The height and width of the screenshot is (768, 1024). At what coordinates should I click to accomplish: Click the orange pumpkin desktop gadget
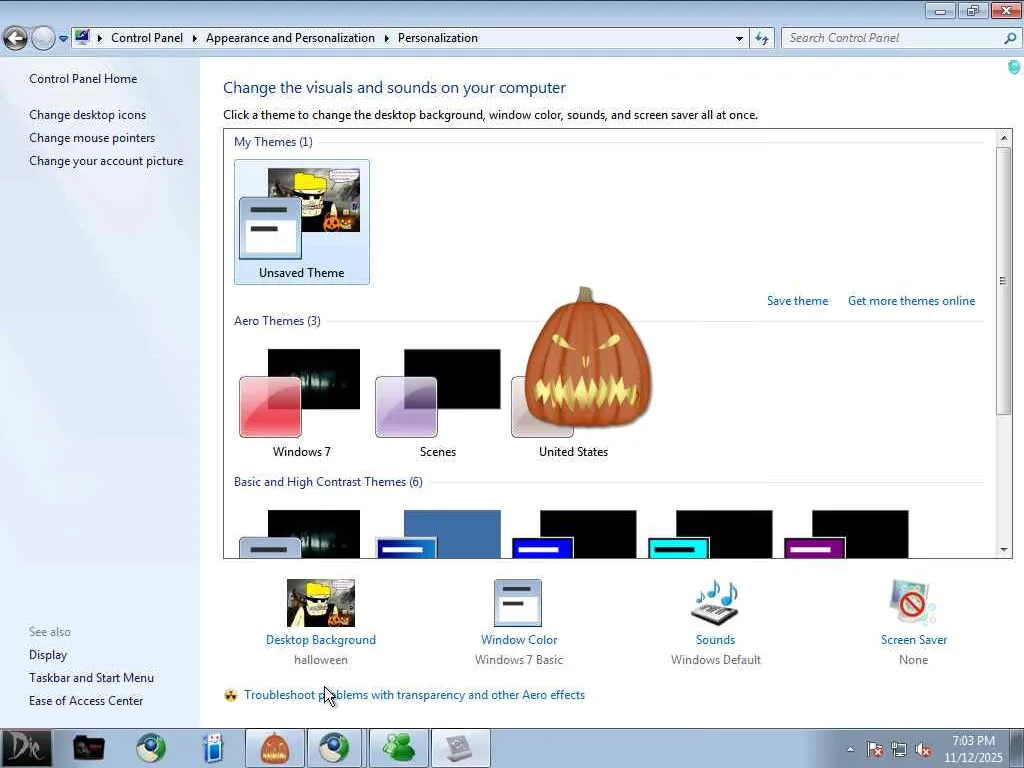pyautogui.click(x=586, y=358)
